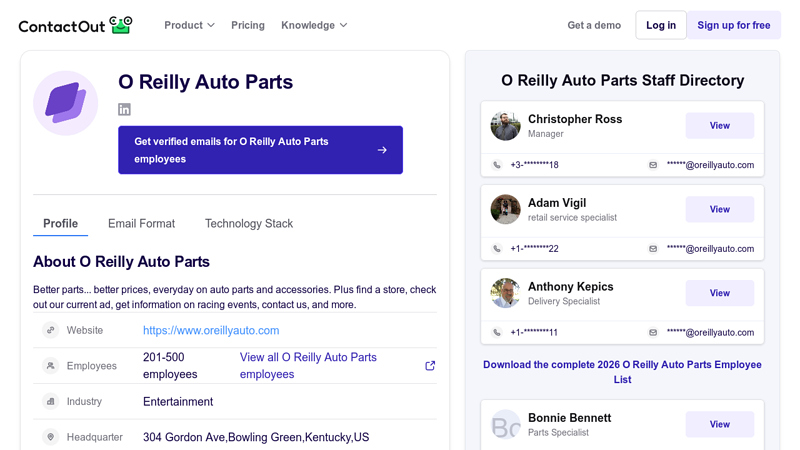Click Get a demo link

pyautogui.click(x=594, y=25)
